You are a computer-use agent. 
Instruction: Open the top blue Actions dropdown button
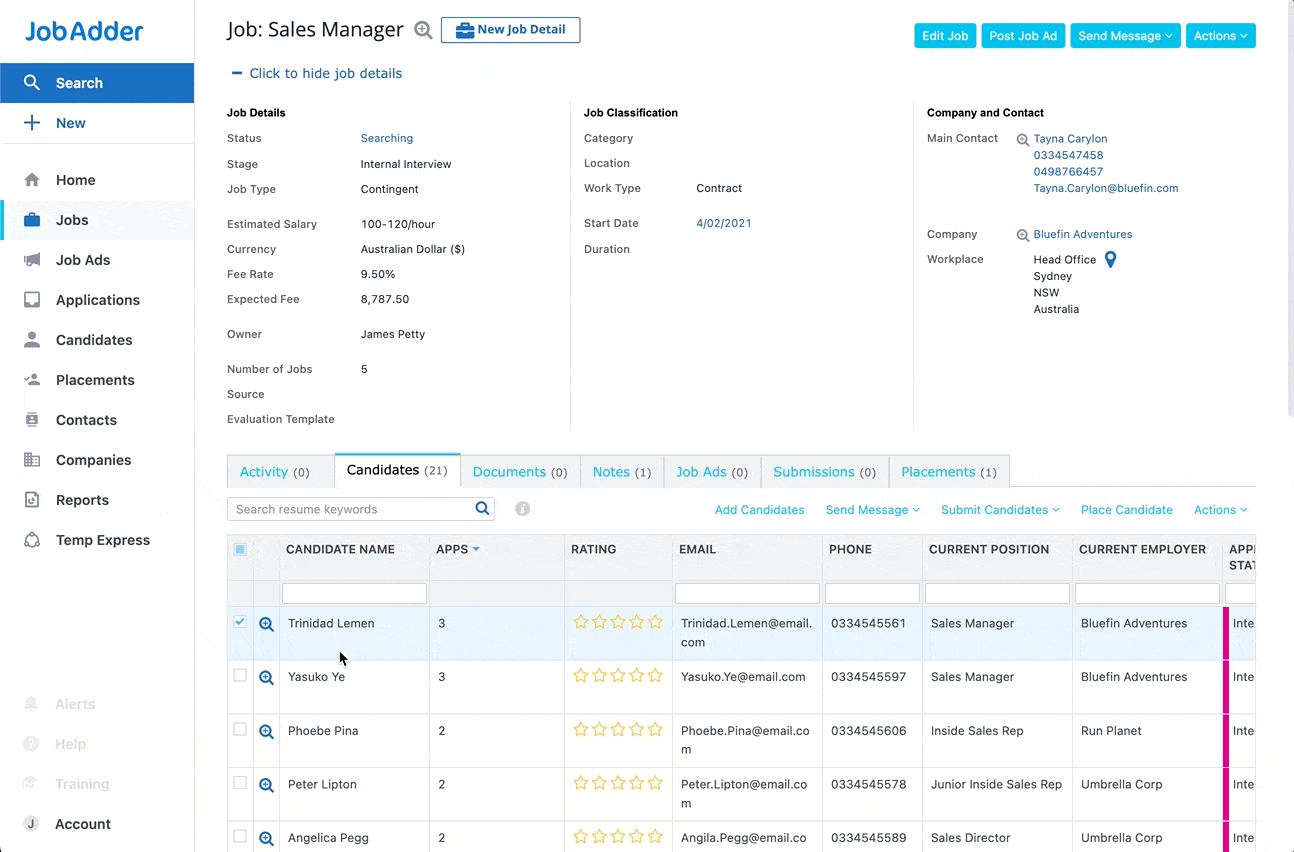pos(1220,36)
